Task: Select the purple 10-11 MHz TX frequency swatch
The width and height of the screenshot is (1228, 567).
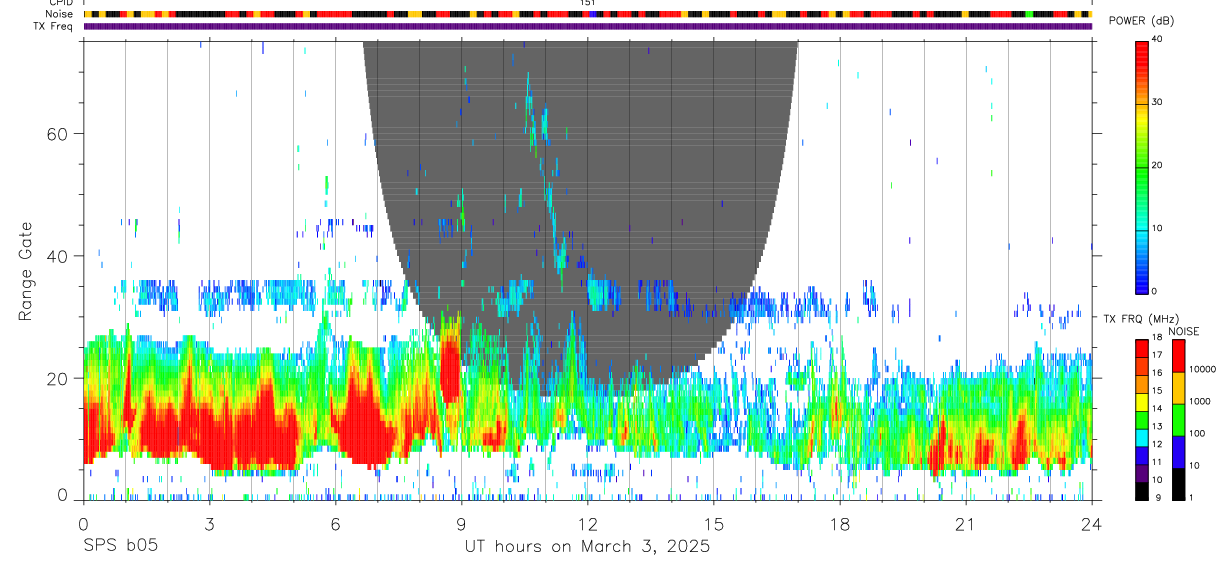Action: (x=1142, y=473)
